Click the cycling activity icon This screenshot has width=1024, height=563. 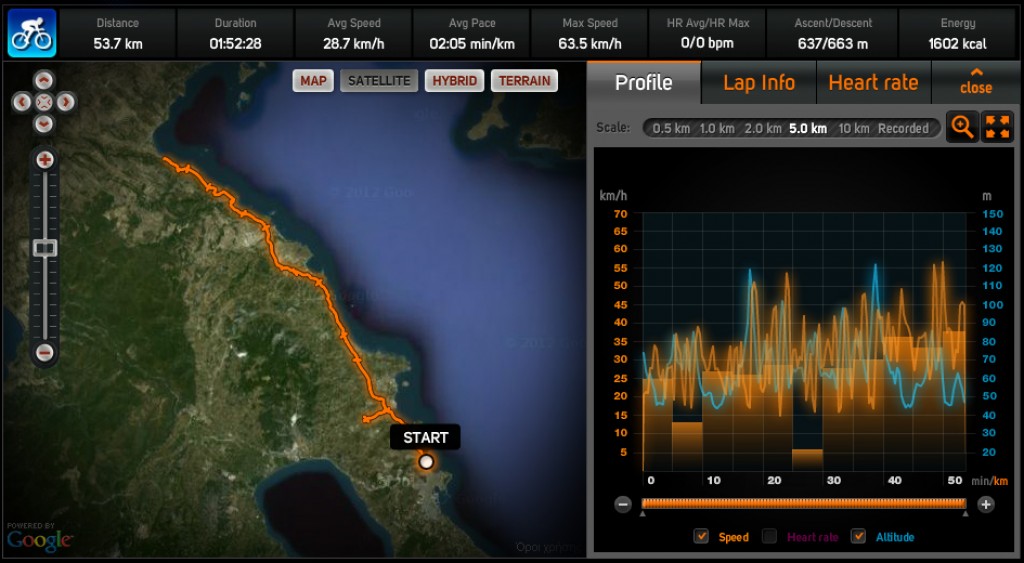point(32,33)
